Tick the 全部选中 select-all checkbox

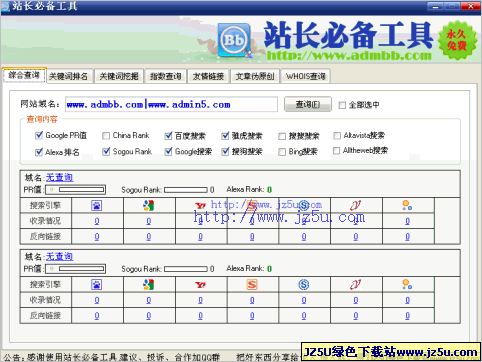point(342,105)
